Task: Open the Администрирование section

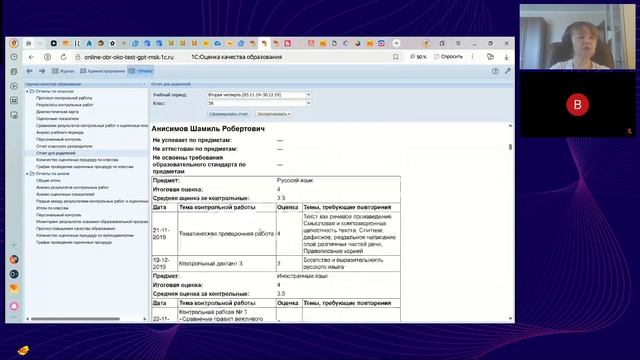Action: coord(102,71)
